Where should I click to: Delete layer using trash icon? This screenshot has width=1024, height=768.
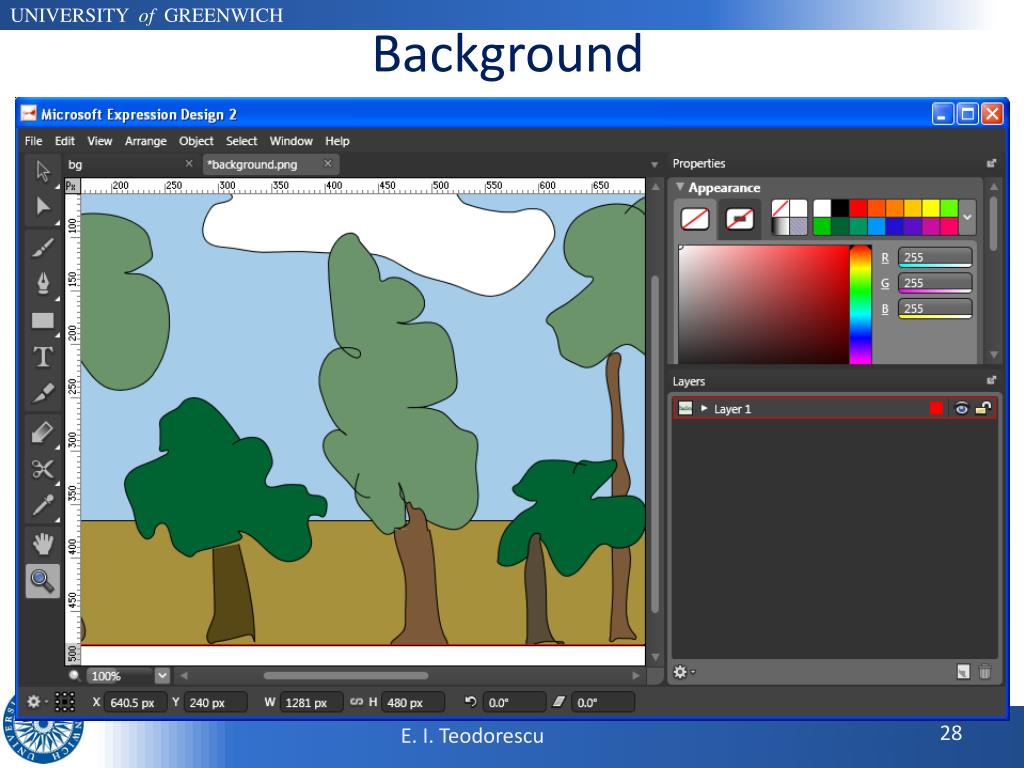coord(984,673)
